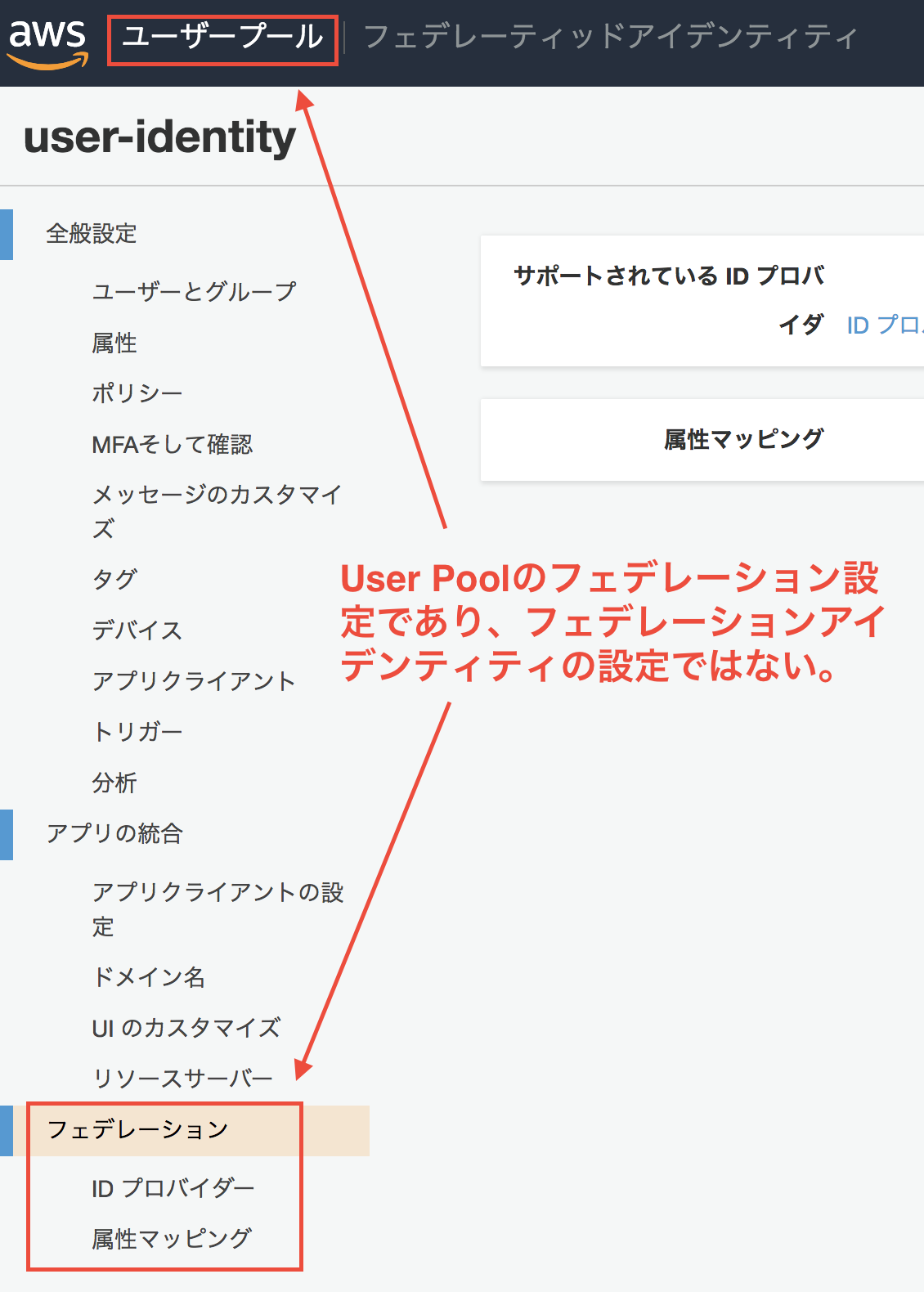This screenshot has width=924, height=1292.
Task: Open the ユーザープール tab
Action: pyautogui.click(x=222, y=38)
